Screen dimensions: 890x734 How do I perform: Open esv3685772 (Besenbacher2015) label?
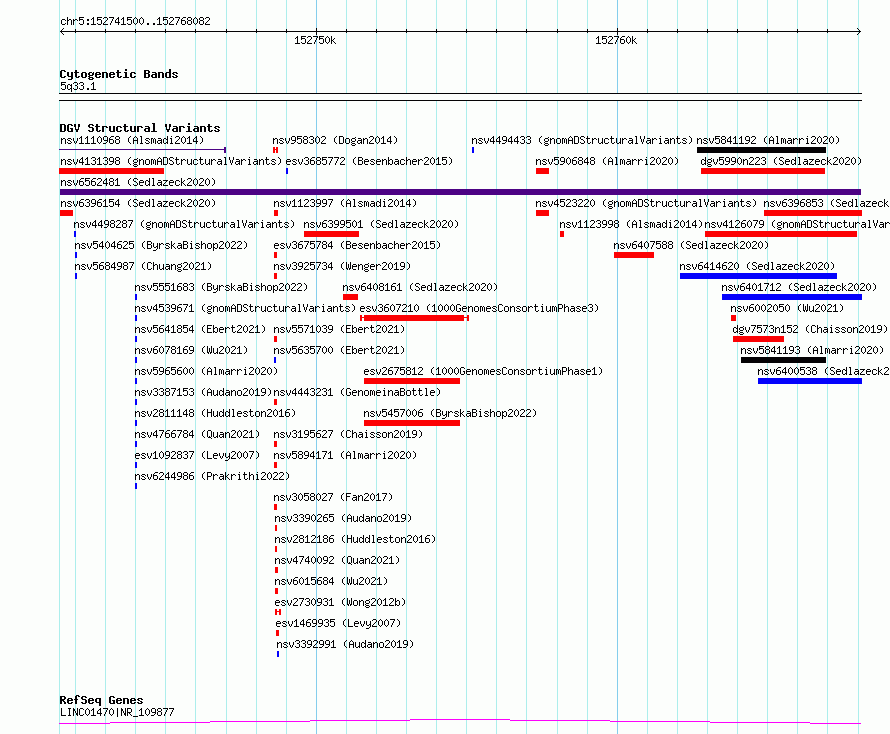[x=369, y=161]
